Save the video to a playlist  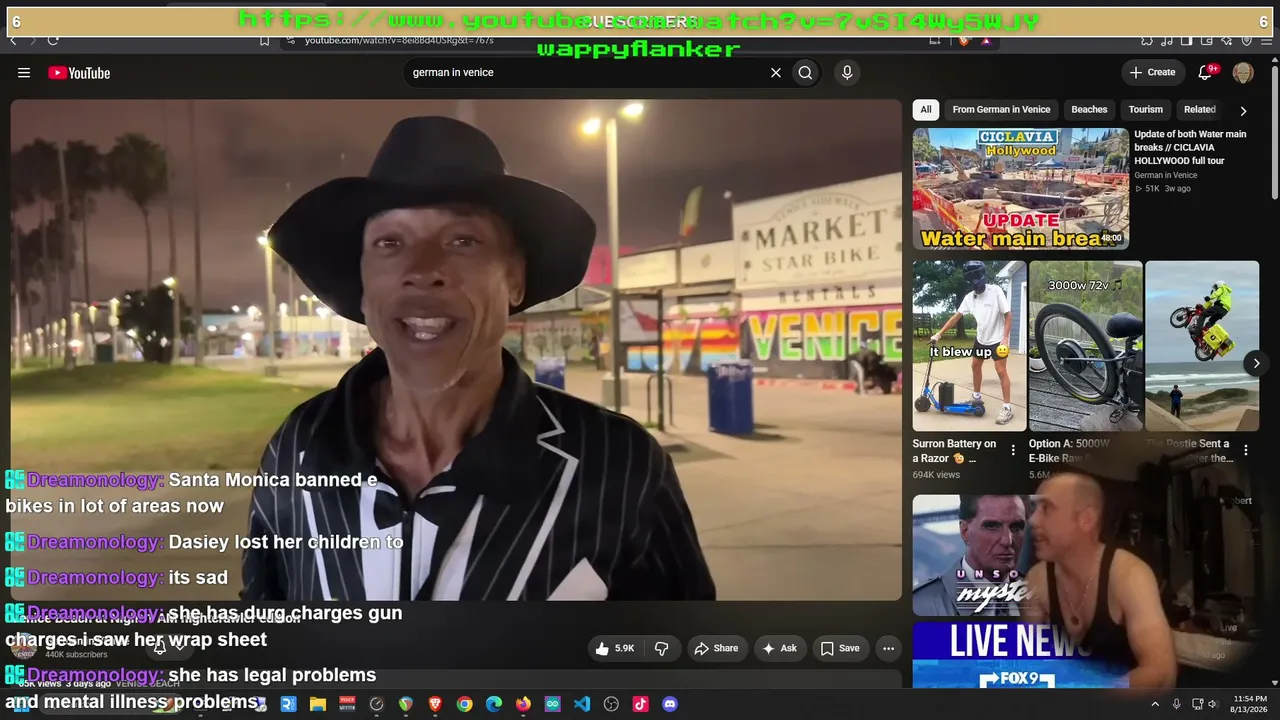pos(840,648)
